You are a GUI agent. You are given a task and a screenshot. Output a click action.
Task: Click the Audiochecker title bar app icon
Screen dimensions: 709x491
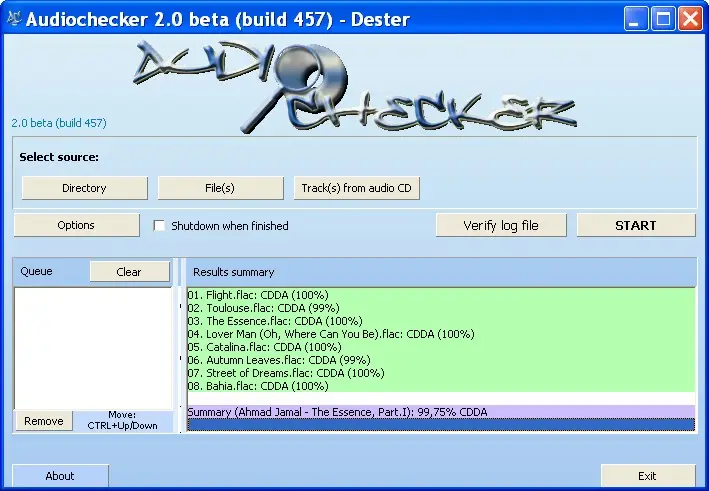[x=14, y=19]
